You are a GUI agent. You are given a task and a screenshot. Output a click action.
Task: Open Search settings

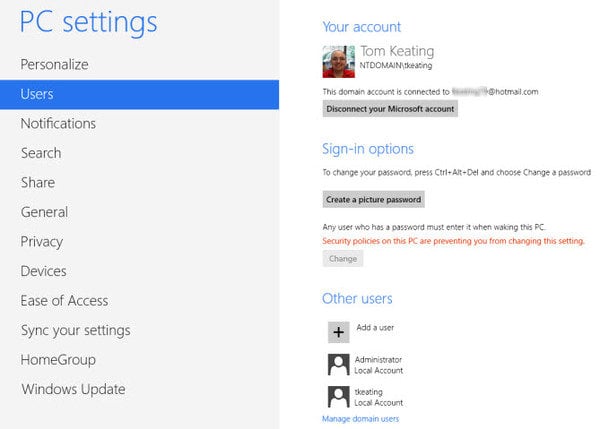point(41,153)
